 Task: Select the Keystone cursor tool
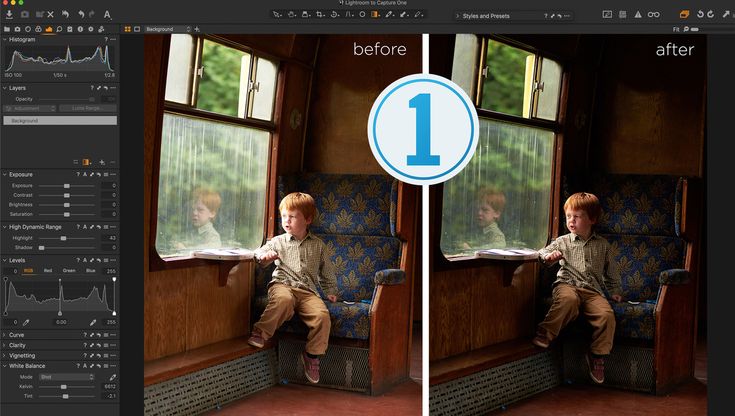[x=349, y=15]
